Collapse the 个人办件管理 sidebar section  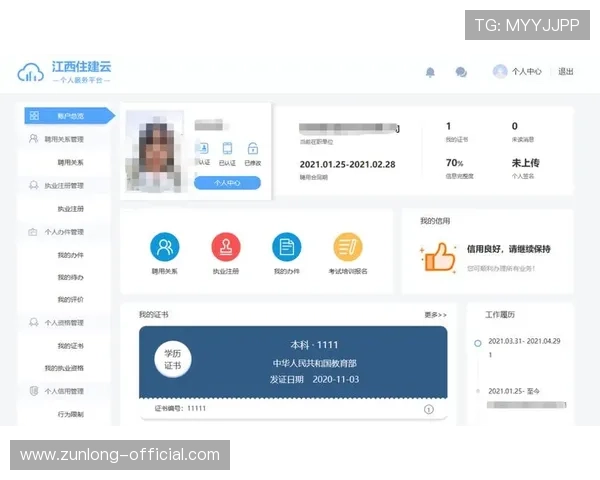64,232
